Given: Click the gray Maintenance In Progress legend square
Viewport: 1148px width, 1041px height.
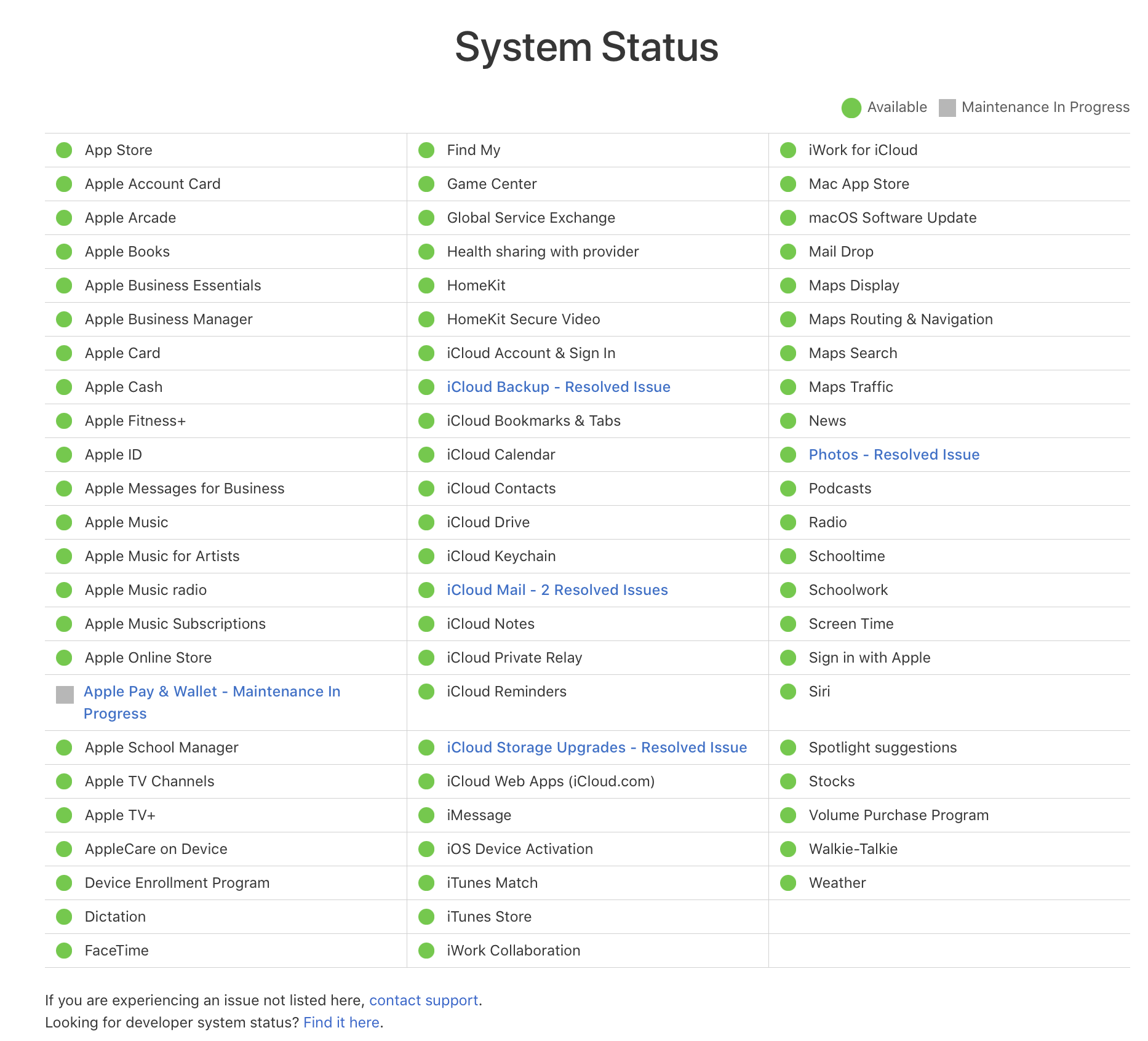Looking at the screenshot, I should [947, 108].
